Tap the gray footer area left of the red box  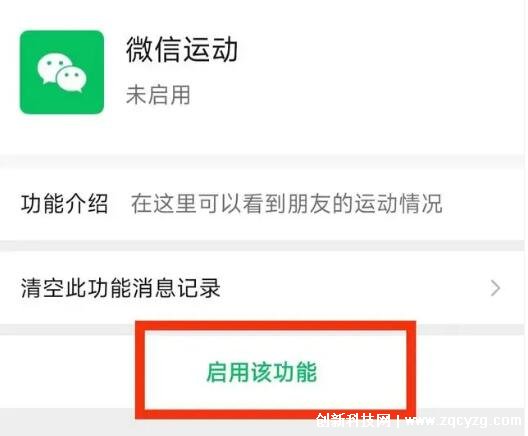coord(67,422)
